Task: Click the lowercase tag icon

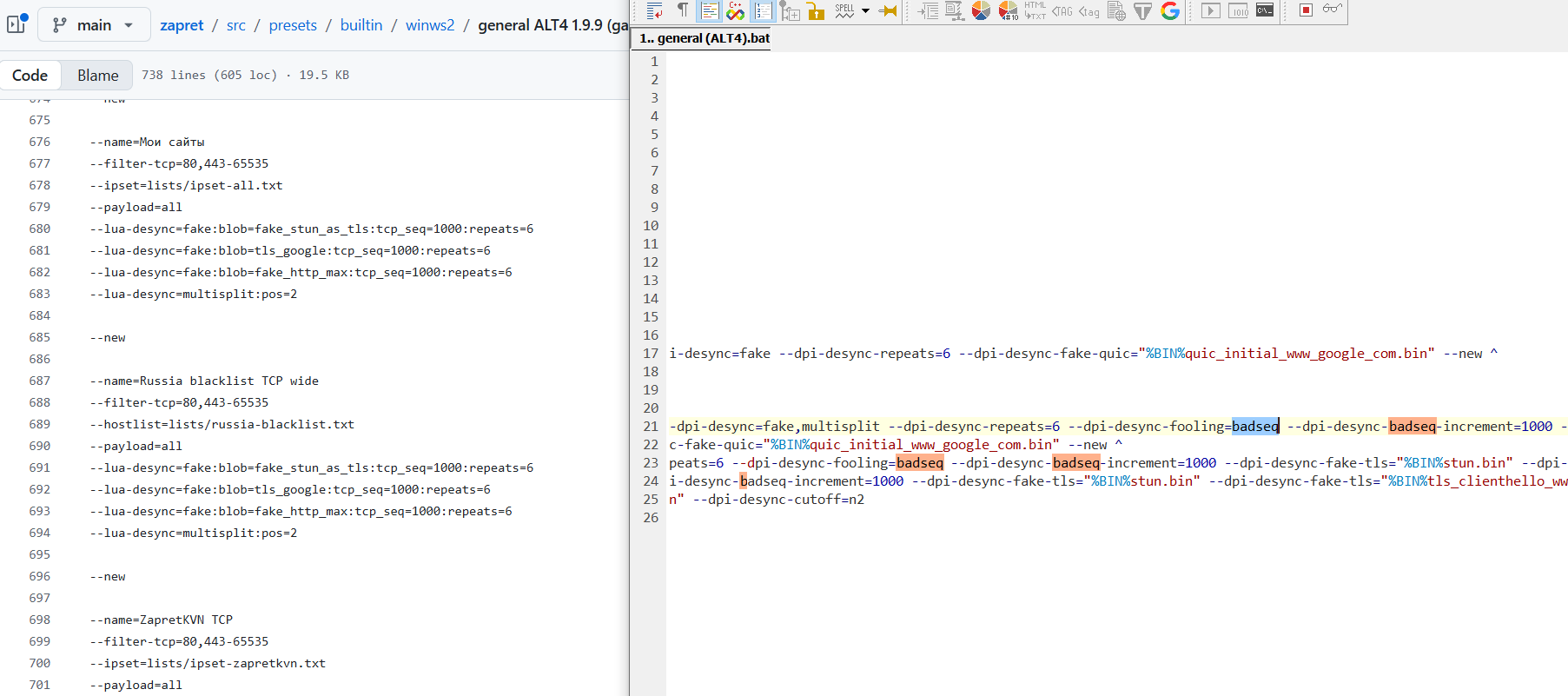Action: click(x=1088, y=11)
